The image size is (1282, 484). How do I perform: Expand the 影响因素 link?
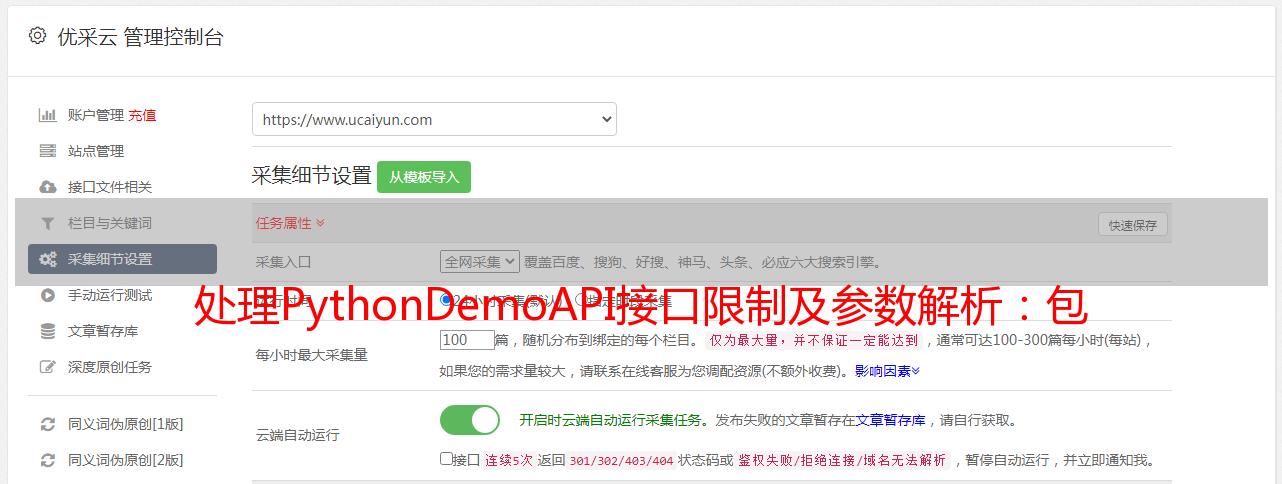pyautogui.click(x=887, y=370)
